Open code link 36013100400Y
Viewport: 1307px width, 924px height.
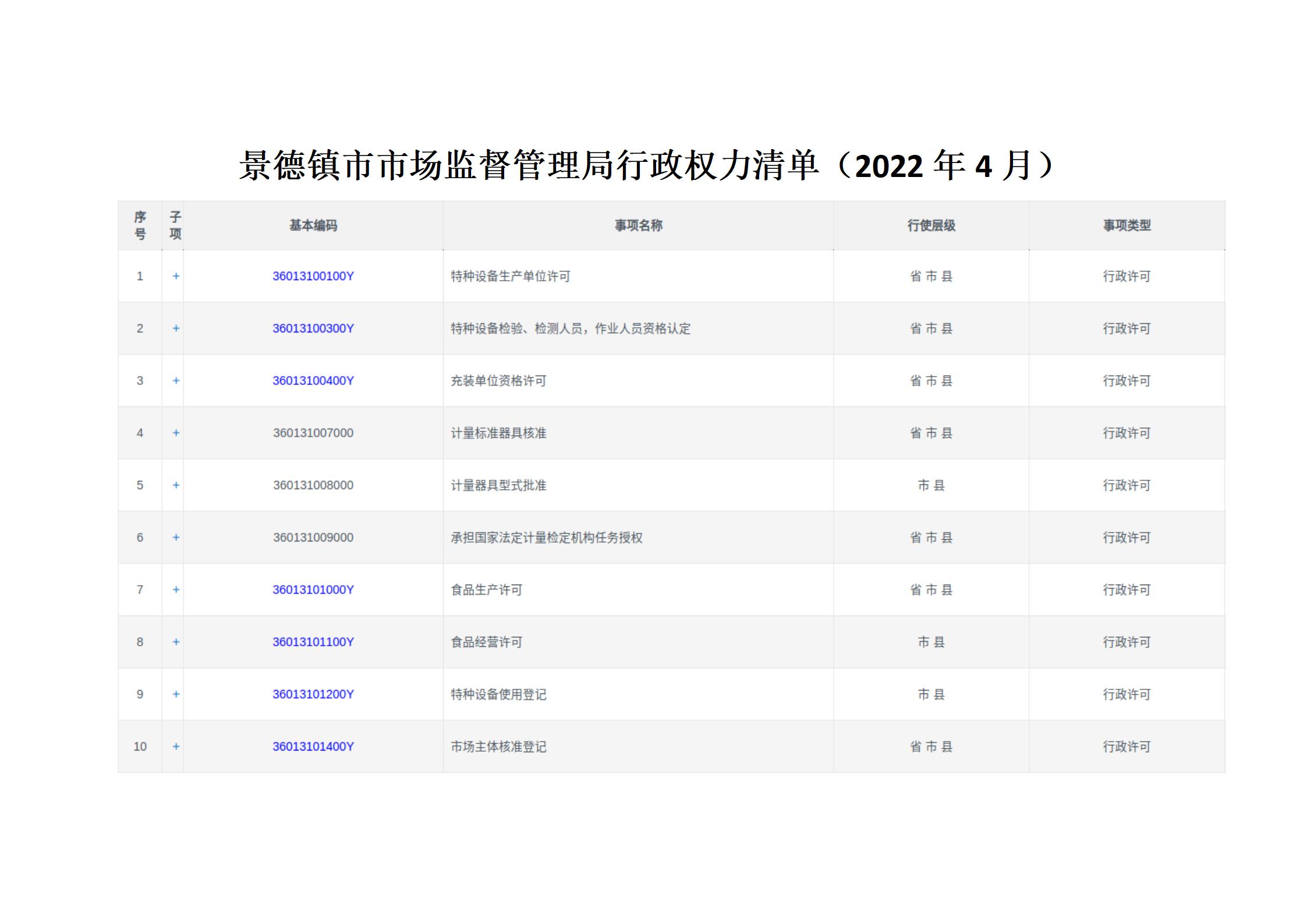(313, 381)
